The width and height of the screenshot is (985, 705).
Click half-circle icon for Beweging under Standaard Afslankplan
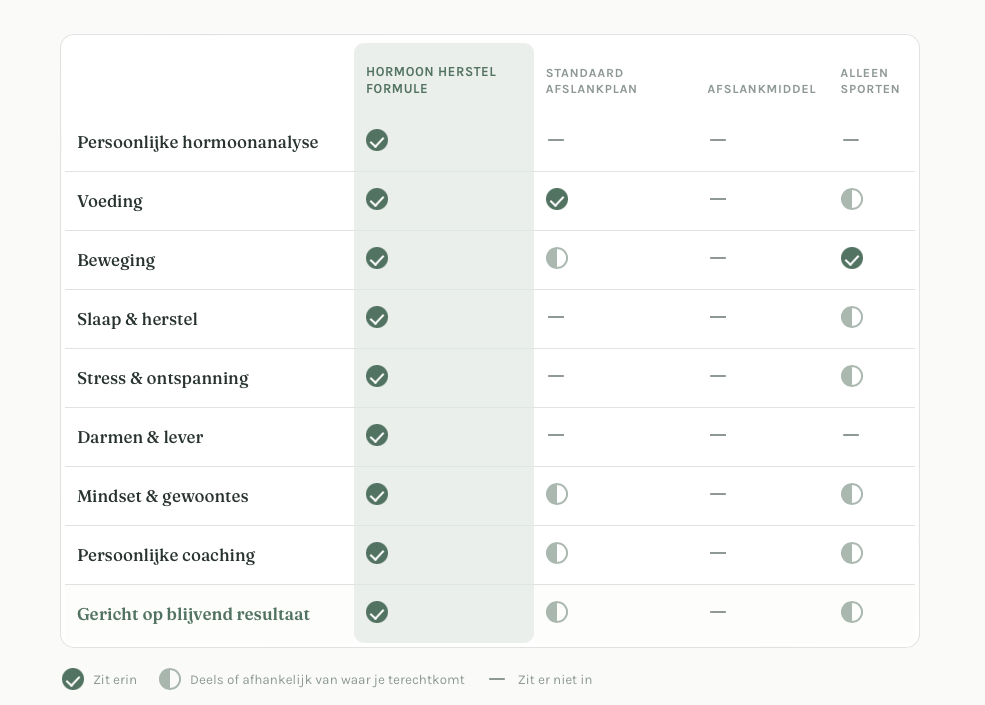coord(557,258)
